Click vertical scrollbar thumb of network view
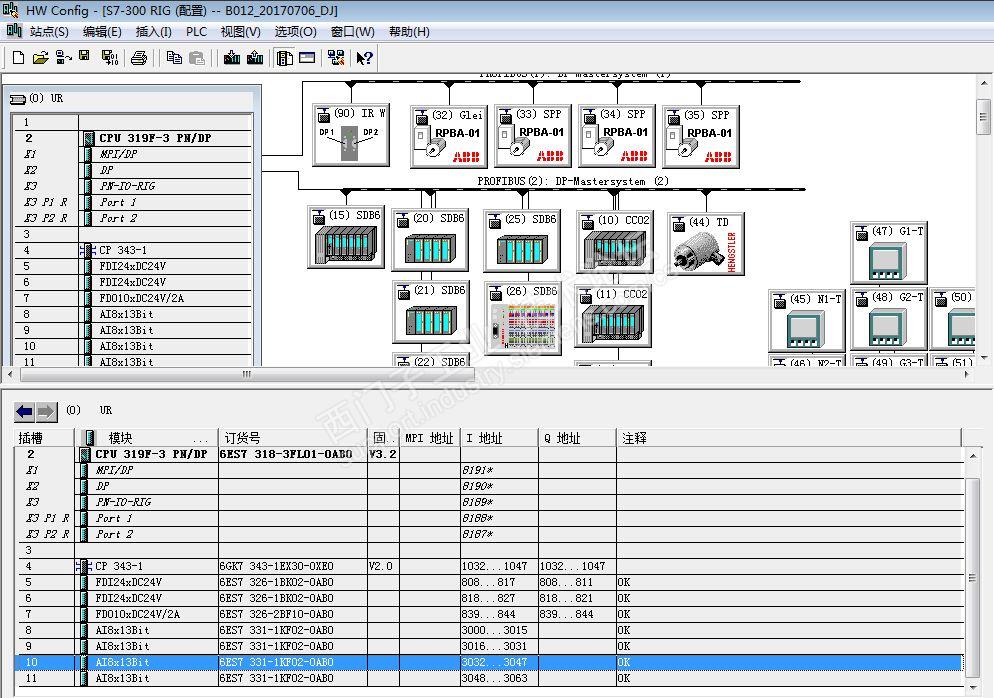Screen dimensions: 994x698 [x=983, y=117]
